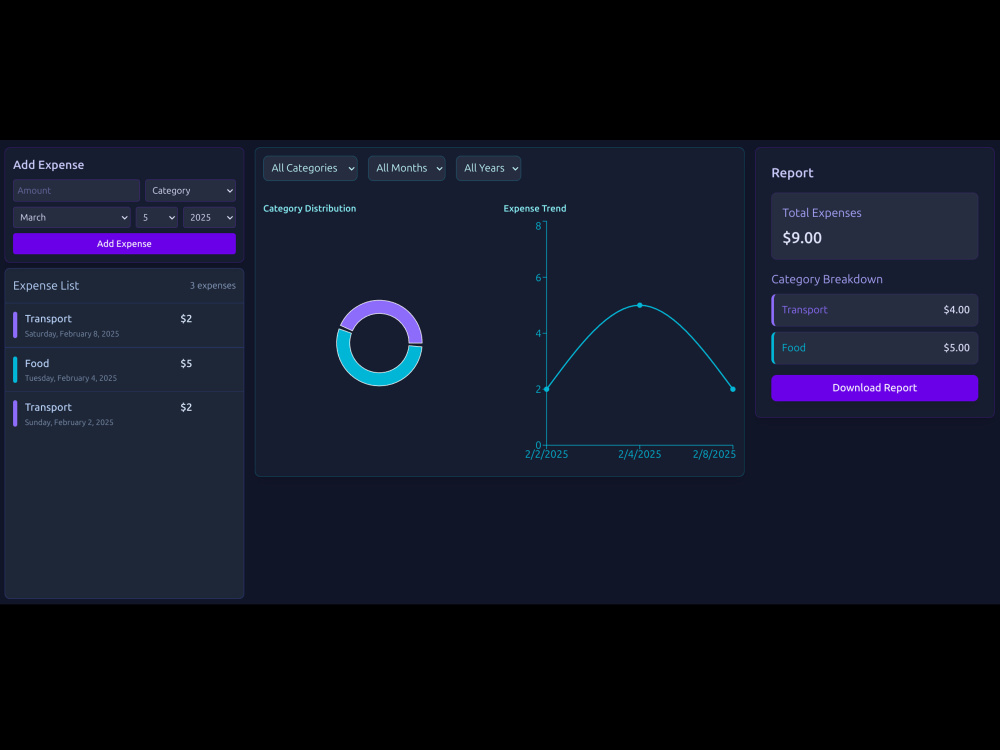Click the $4.00 Transport breakdown amount
Screen dimensions: 1000x750
click(956, 310)
